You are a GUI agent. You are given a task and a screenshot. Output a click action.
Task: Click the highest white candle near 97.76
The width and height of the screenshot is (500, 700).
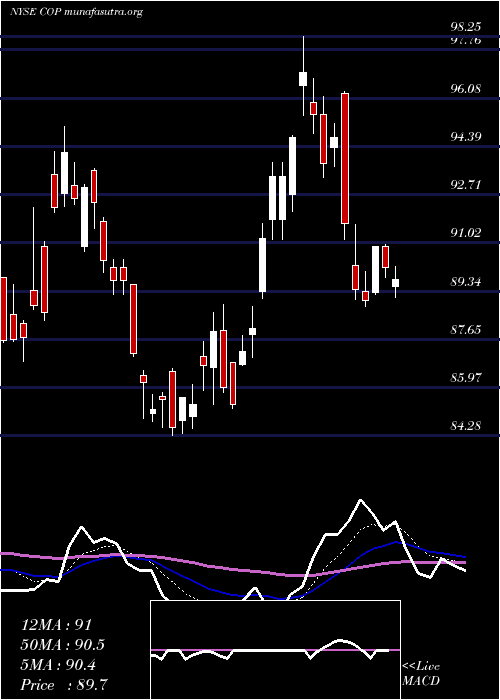tap(303, 79)
